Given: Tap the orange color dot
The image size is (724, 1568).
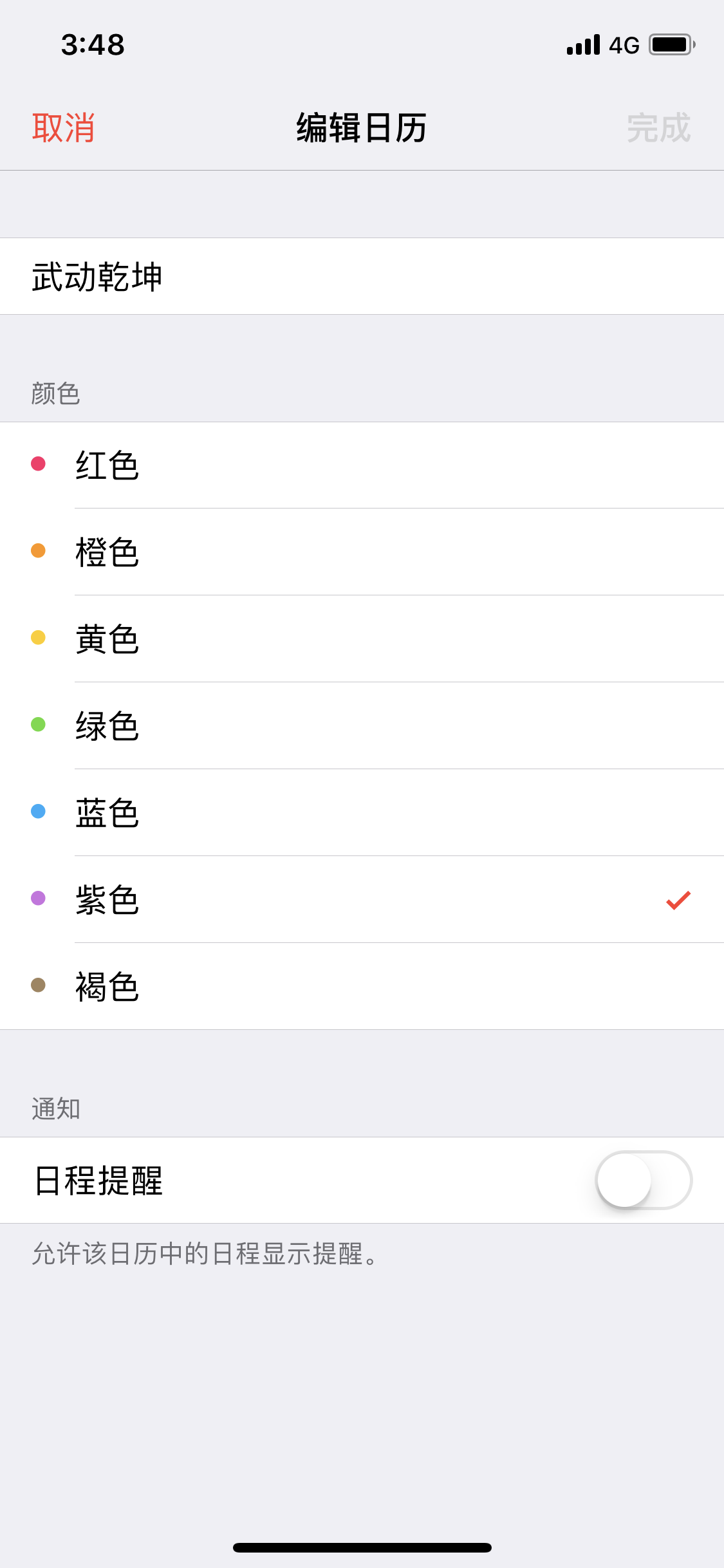Looking at the screenshot, I should point(39,551).
